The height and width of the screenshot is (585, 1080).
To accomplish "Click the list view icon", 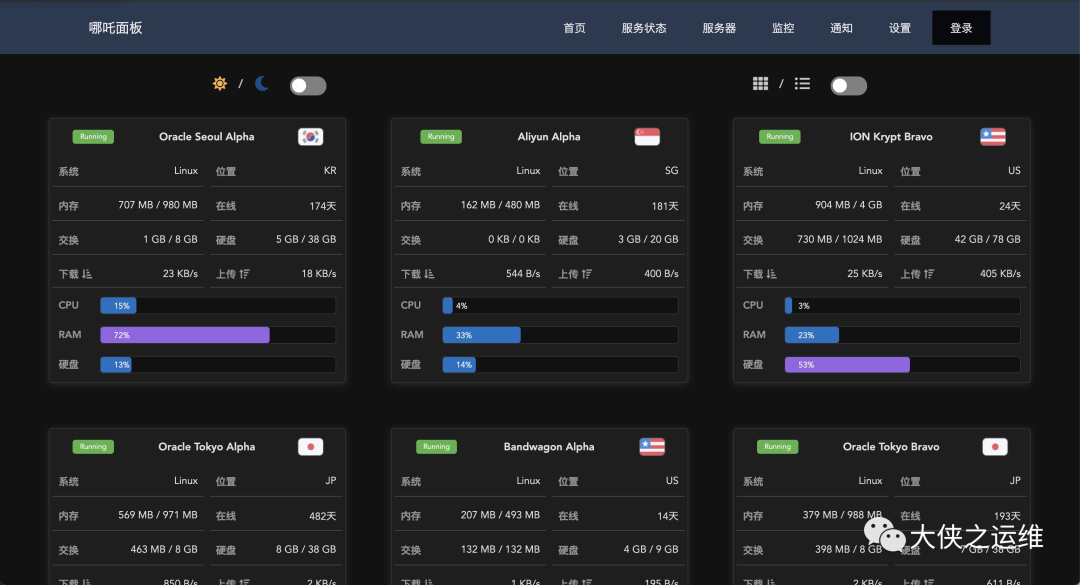I will pyautogui.click(x=802, y=84).
